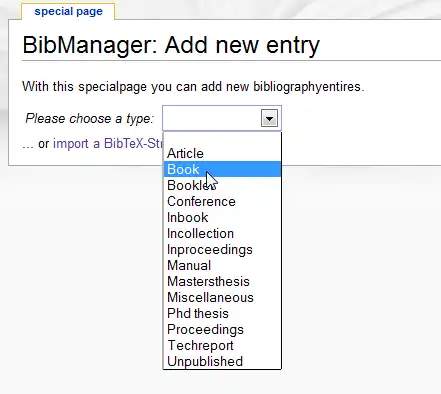Click inside the type combo box field
Image resolution: width=441 pixels, height=394 pixels.
212,118
